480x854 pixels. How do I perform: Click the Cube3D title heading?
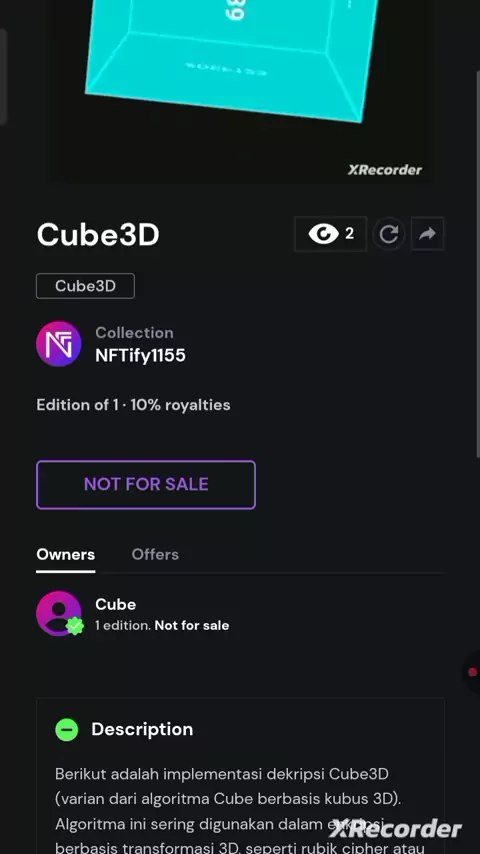pos(98,235)
